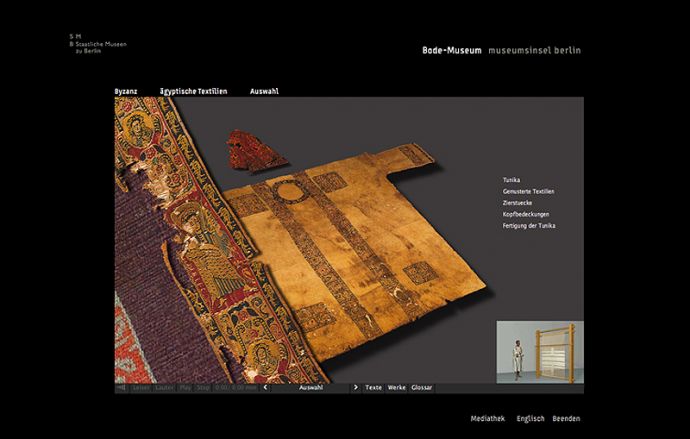This screenshot has height=439, width=690.
Task: Click the Leiser volume down button
Action: pos(141,387)
